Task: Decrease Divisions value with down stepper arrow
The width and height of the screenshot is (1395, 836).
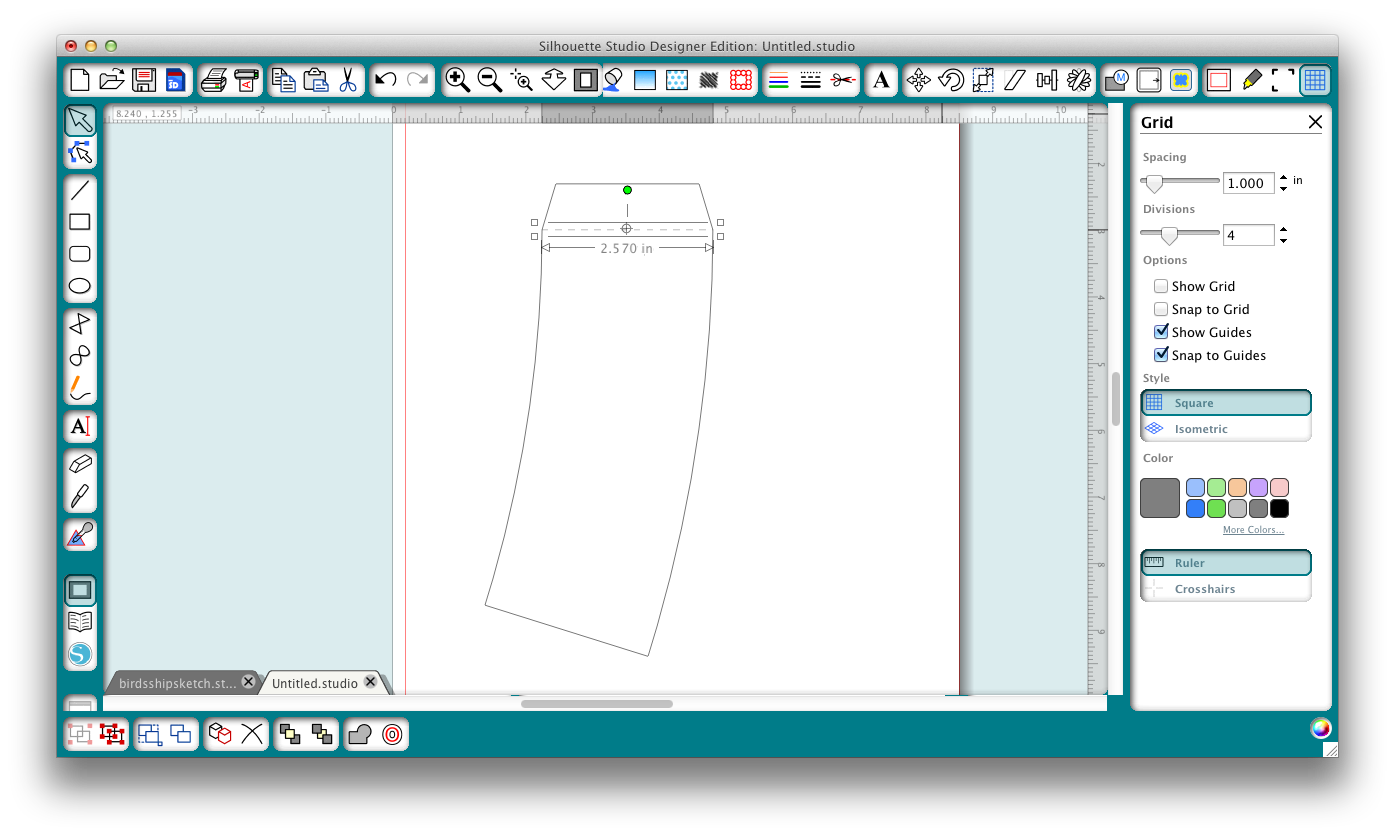Action: coord(1283,241)
